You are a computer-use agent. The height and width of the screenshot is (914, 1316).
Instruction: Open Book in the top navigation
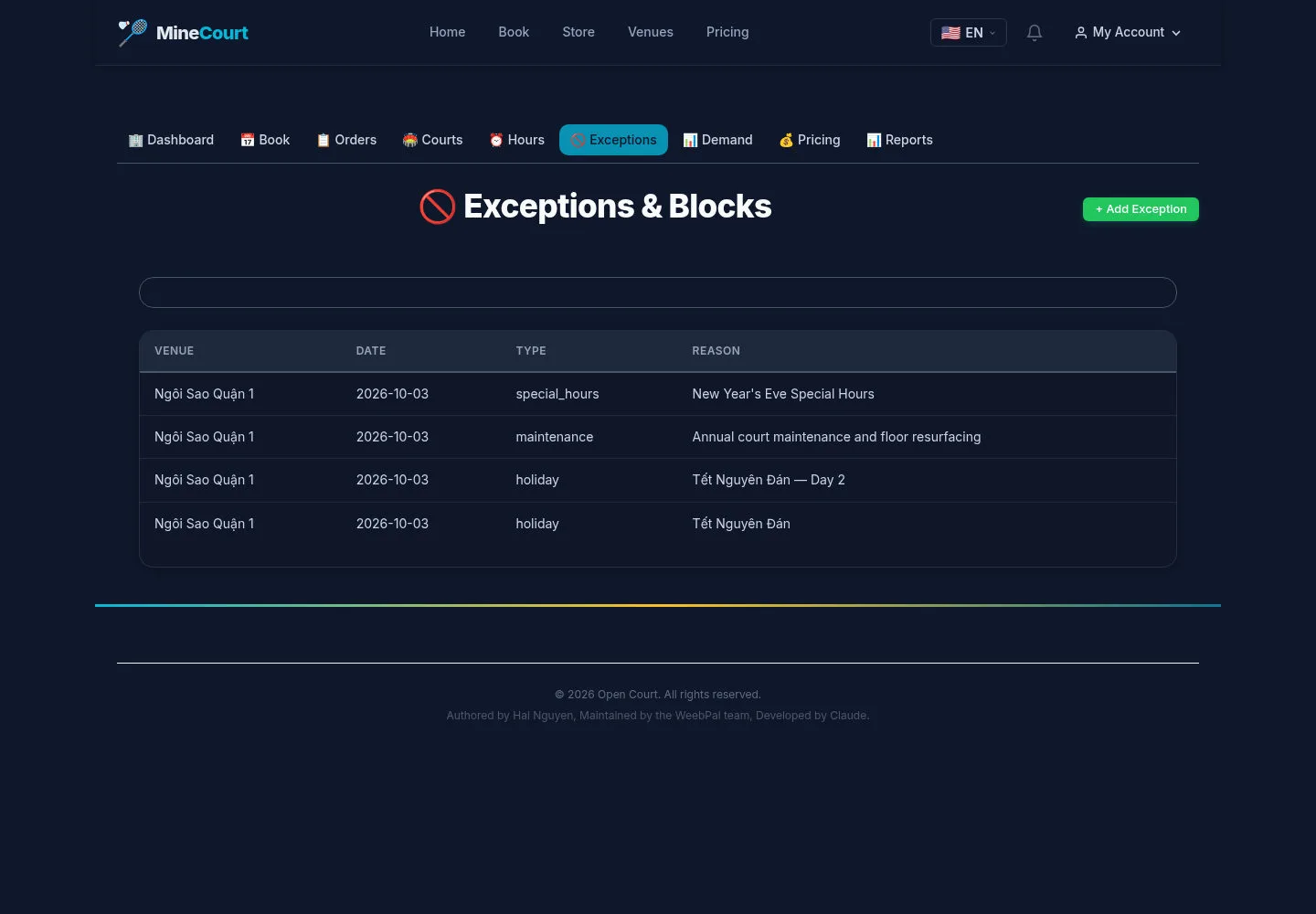514,32
